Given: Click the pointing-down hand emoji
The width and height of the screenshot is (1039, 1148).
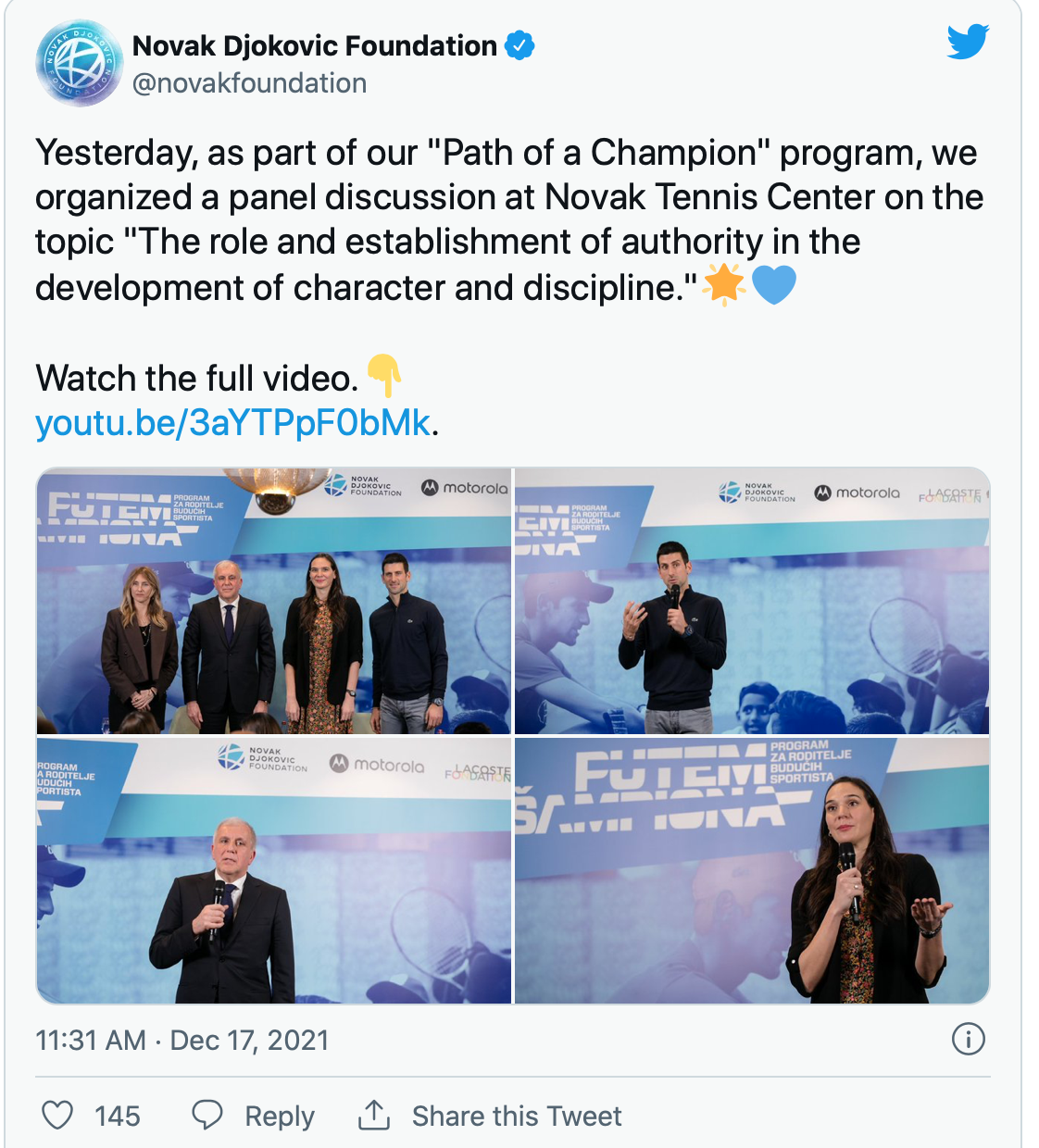Looking at the screenshot, I should coord(383,376).
